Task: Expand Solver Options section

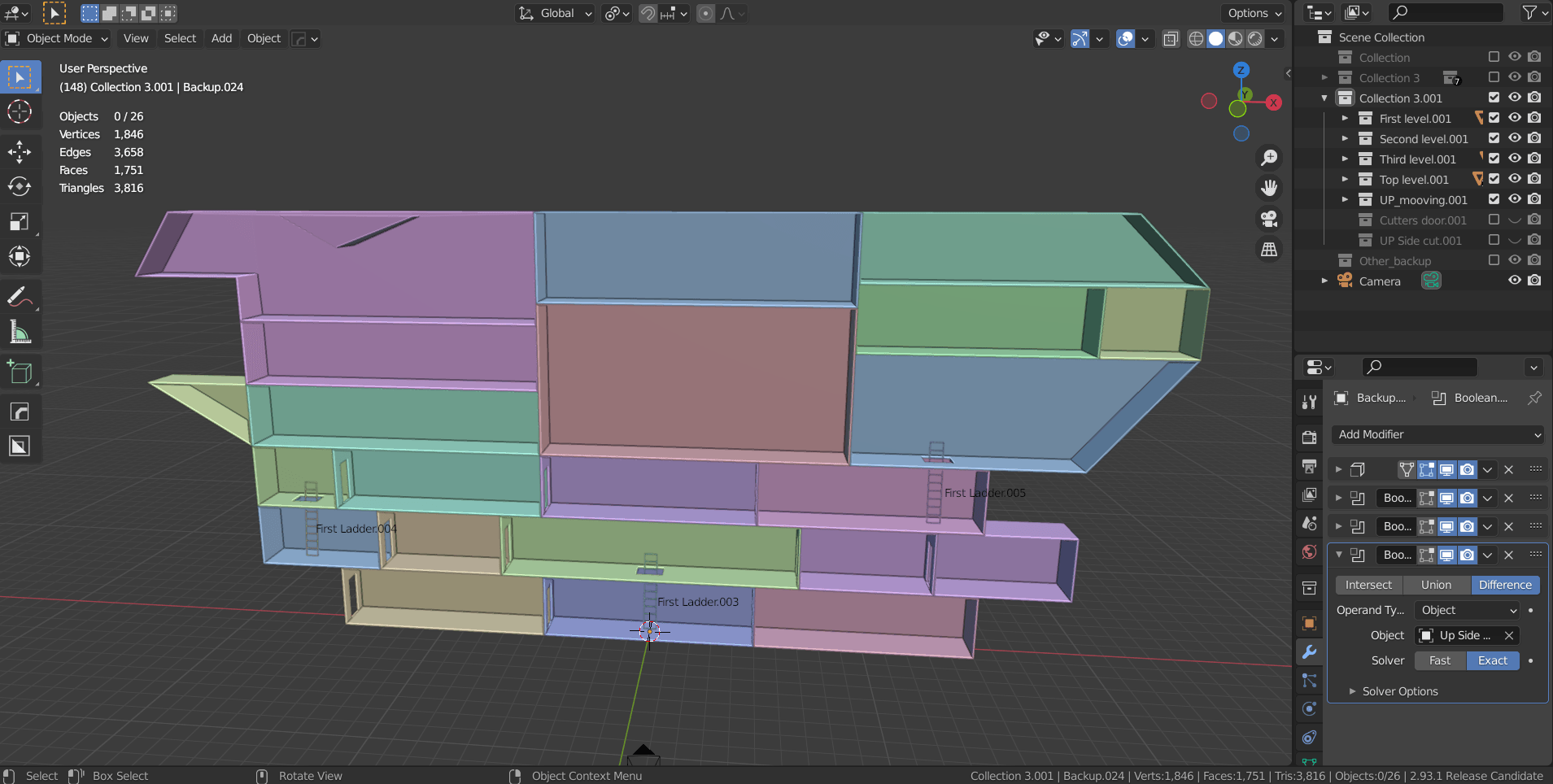Action: (1399, 691)
